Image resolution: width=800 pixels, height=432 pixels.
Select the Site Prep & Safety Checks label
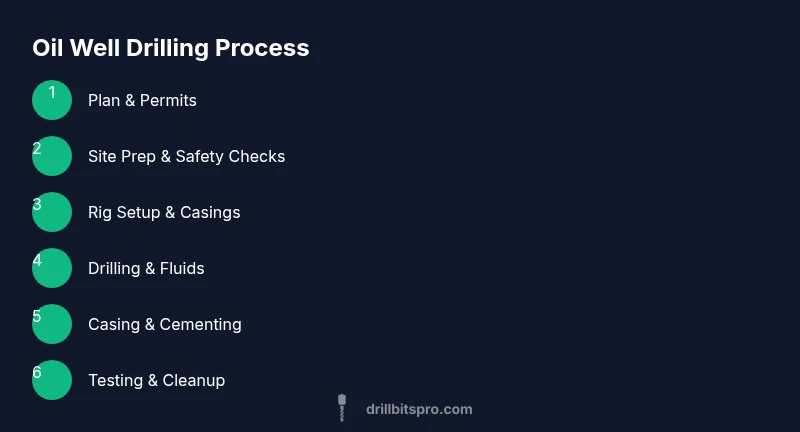pyautogui.click(x=186, y=156)
